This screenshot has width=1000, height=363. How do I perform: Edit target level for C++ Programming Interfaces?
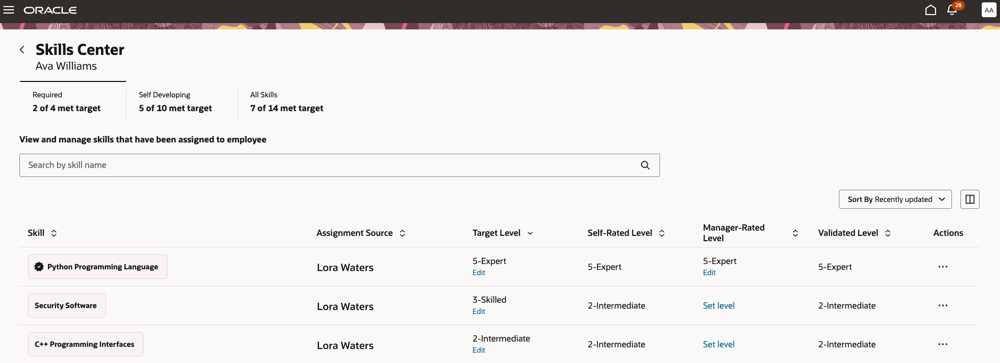(x=479, y=350)
